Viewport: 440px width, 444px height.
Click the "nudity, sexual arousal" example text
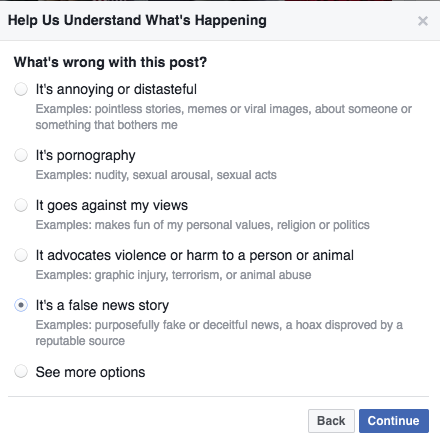point(156,175)
